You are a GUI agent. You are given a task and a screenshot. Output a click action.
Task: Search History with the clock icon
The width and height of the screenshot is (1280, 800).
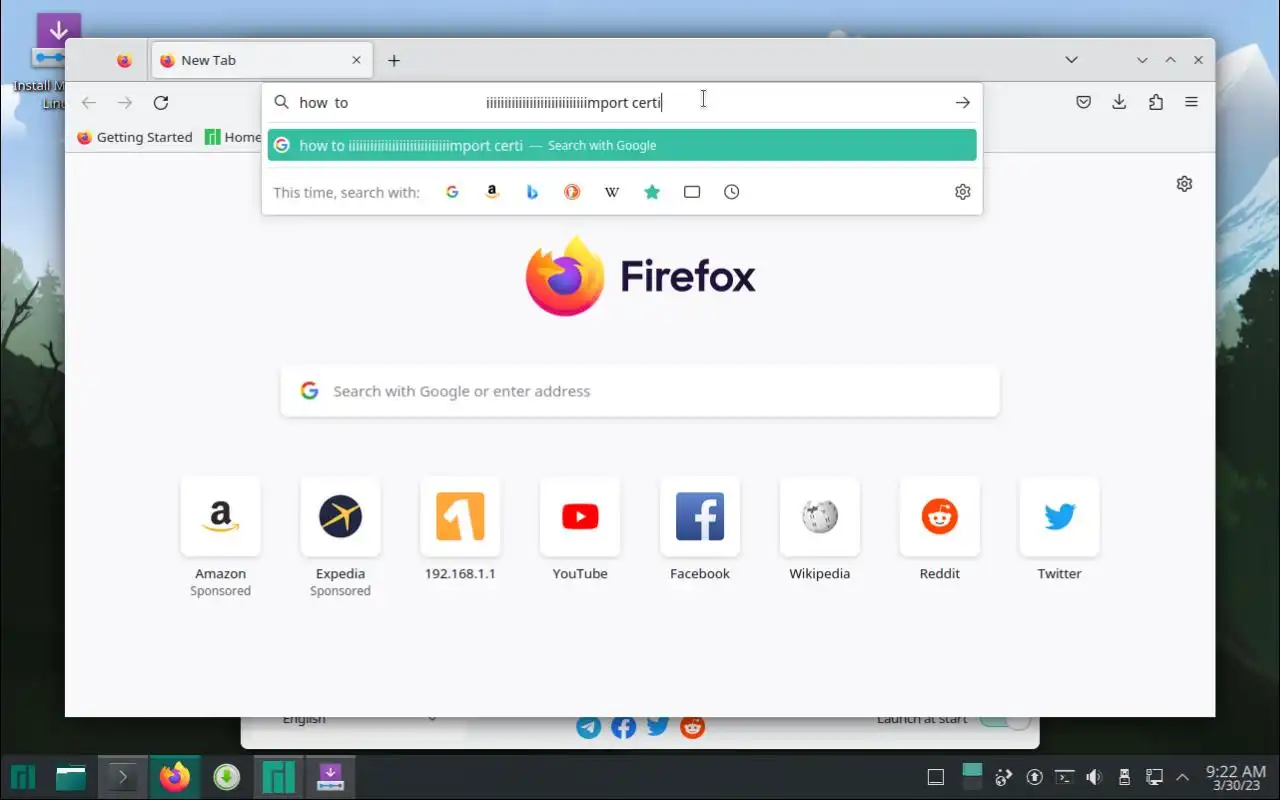(x=732, y=192)
